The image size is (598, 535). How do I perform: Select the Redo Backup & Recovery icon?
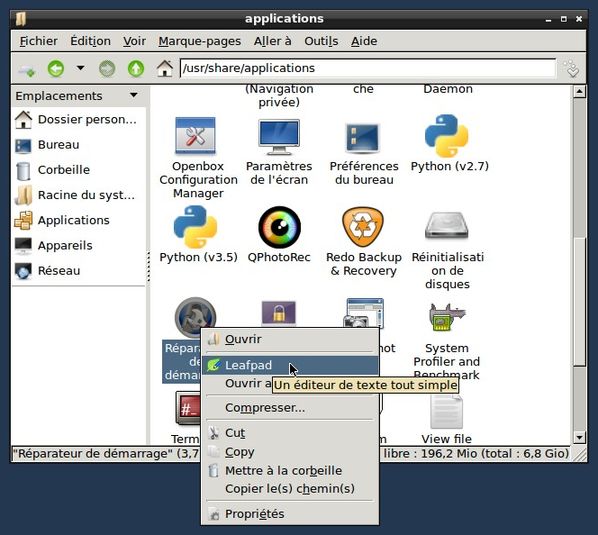coord(363,227)
